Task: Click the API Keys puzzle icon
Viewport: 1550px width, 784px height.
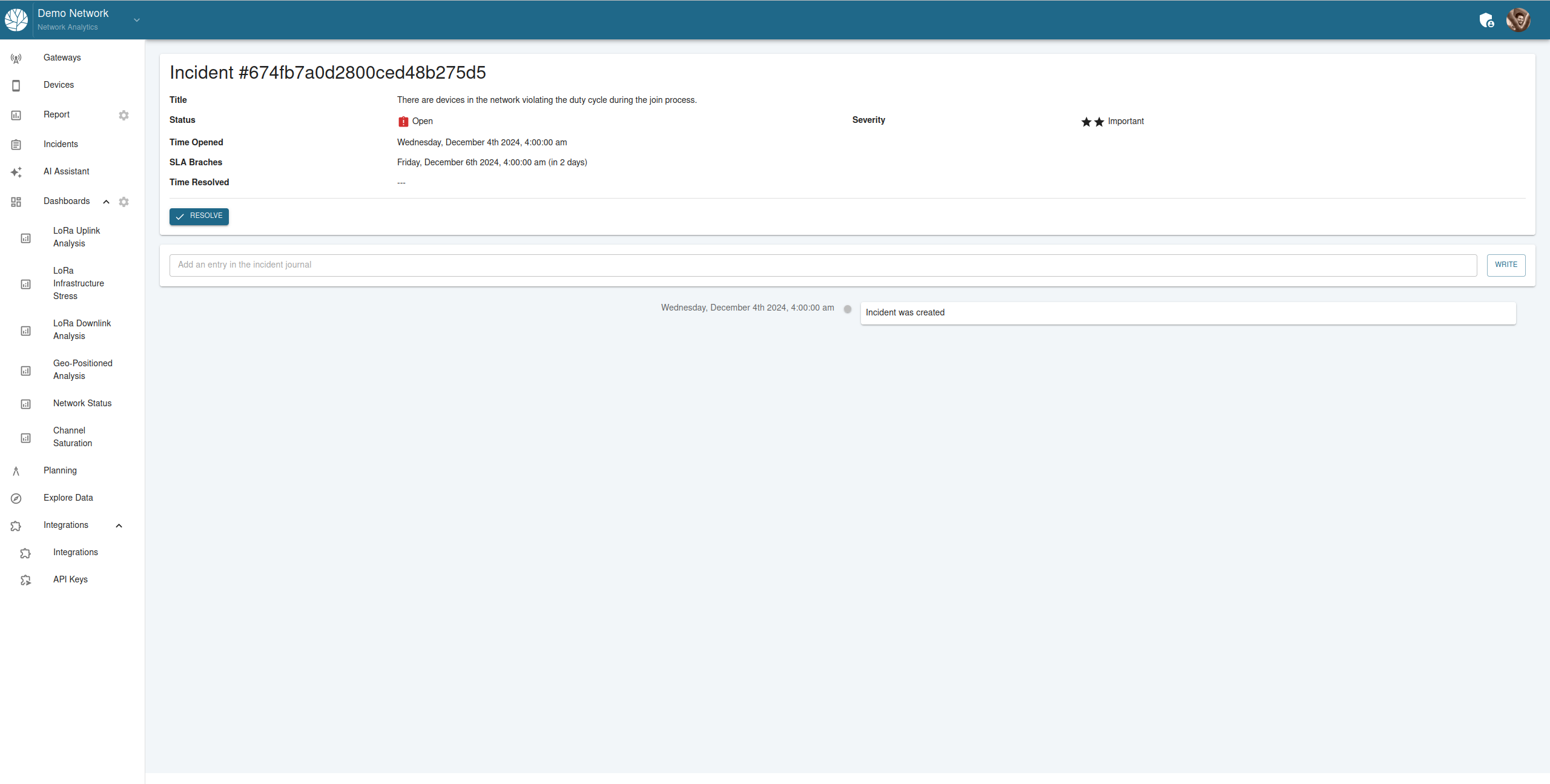Action: point(25,580)
